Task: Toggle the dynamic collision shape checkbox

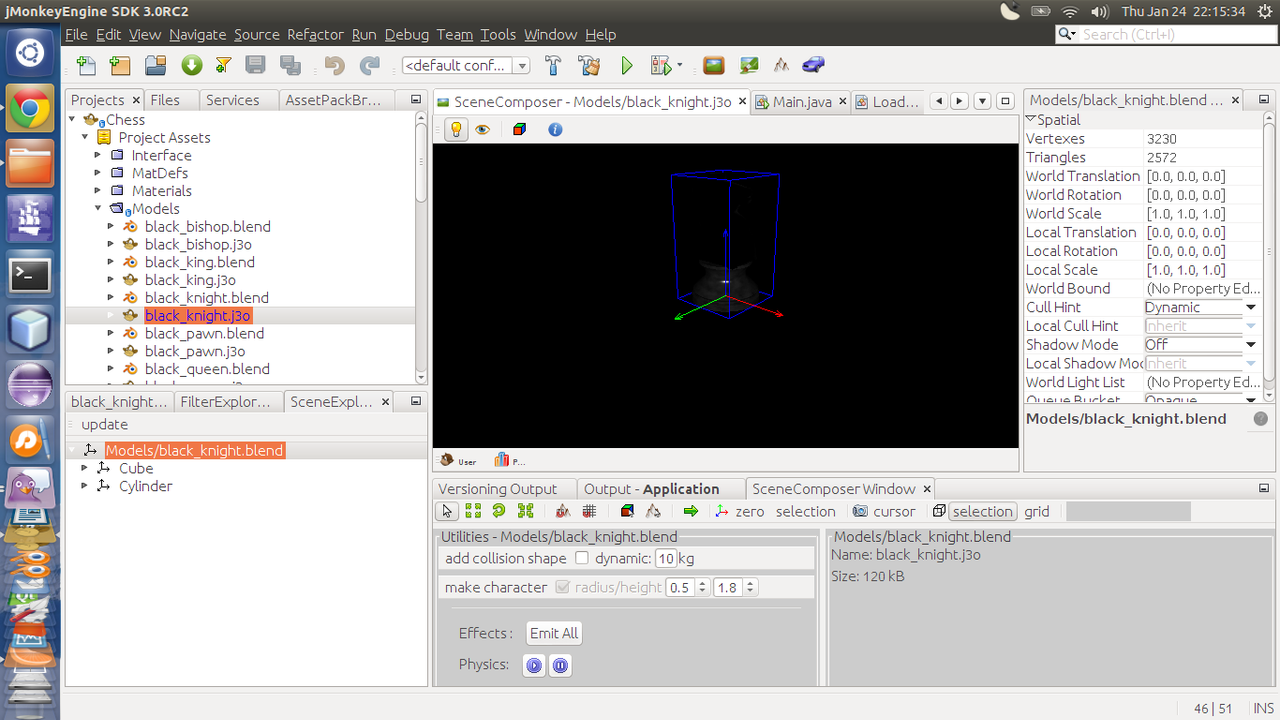Action: click(582, 558)
